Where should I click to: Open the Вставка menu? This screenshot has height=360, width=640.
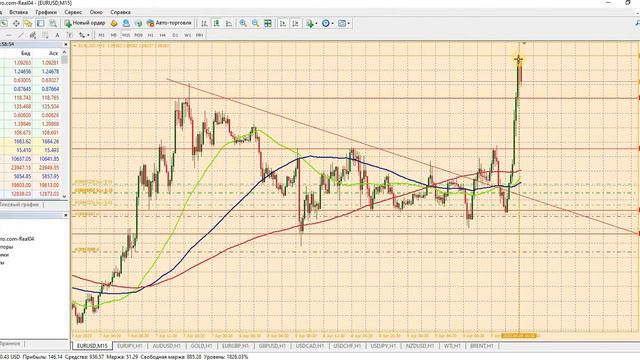pos(18,12)
